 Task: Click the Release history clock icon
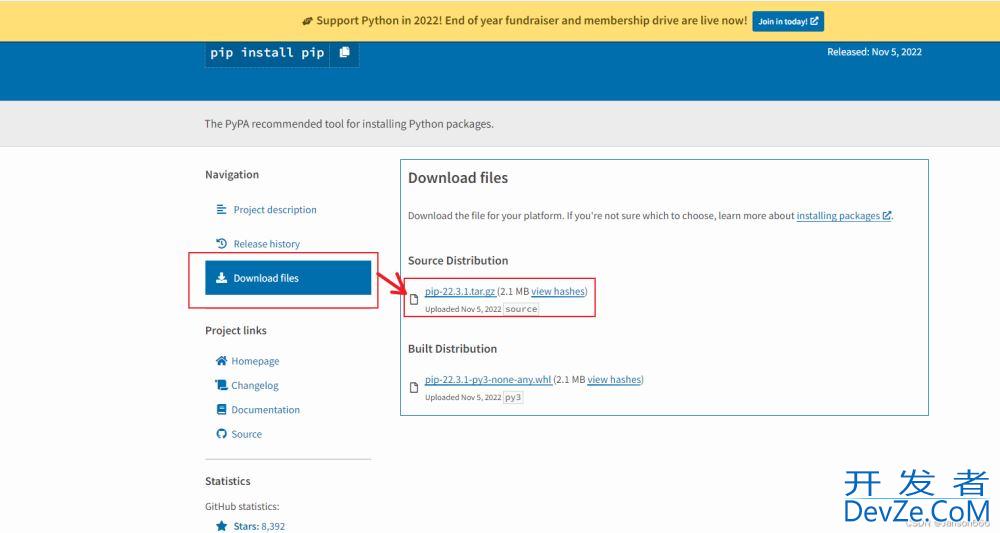tap(221, 243)
